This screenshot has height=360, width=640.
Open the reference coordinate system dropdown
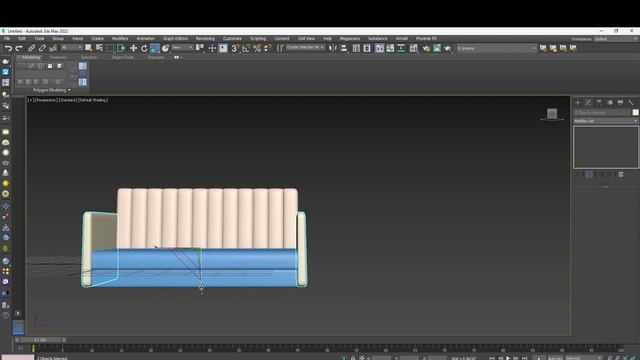(x=182, y=48)
